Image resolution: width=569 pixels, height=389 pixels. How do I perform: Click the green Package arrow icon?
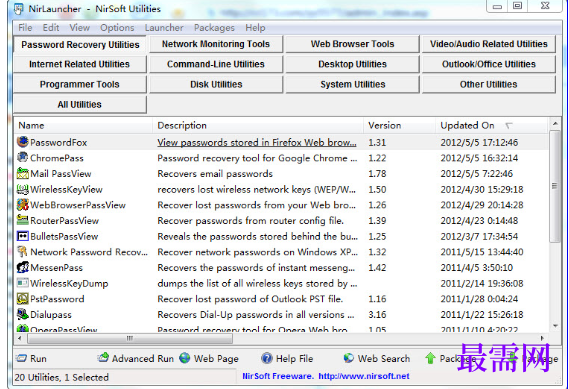[x=430, y=358]
